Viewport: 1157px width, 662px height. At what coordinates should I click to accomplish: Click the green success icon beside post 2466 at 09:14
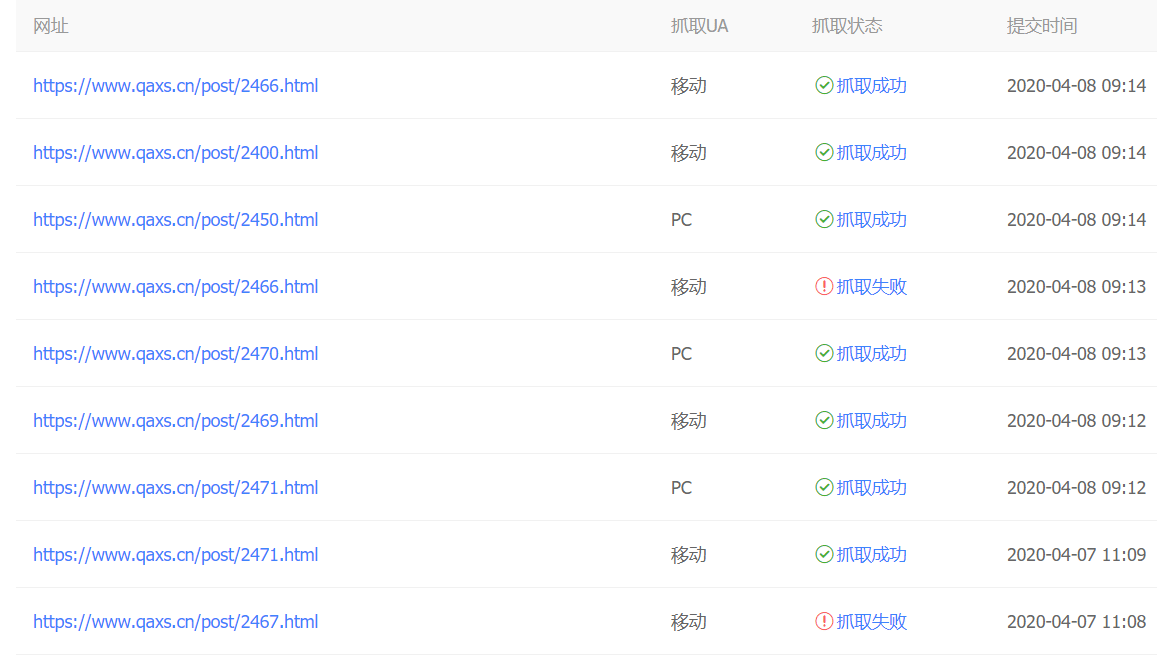[x=823, y=85]
